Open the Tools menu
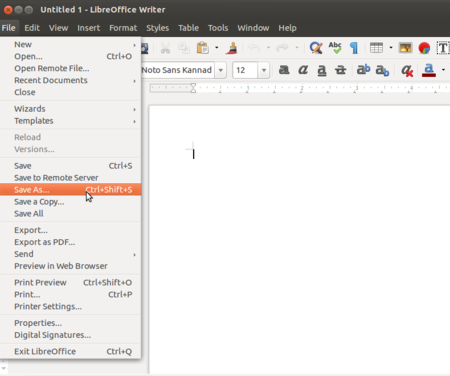The width and height of the screenshot is (450, 376). click(218, 28)
